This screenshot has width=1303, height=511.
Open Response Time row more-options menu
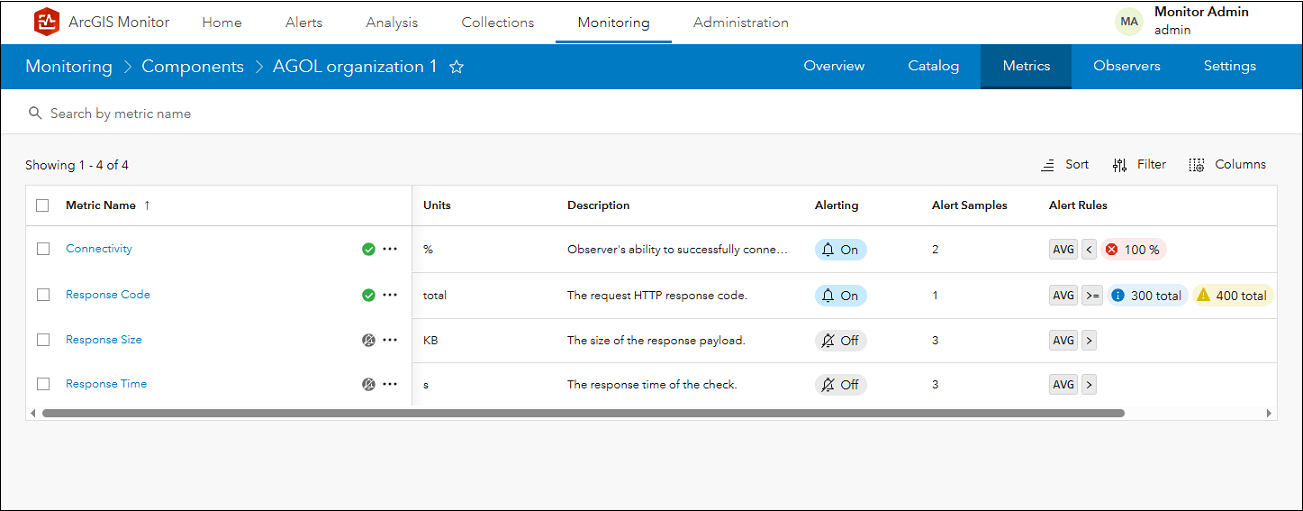[390, 384]
